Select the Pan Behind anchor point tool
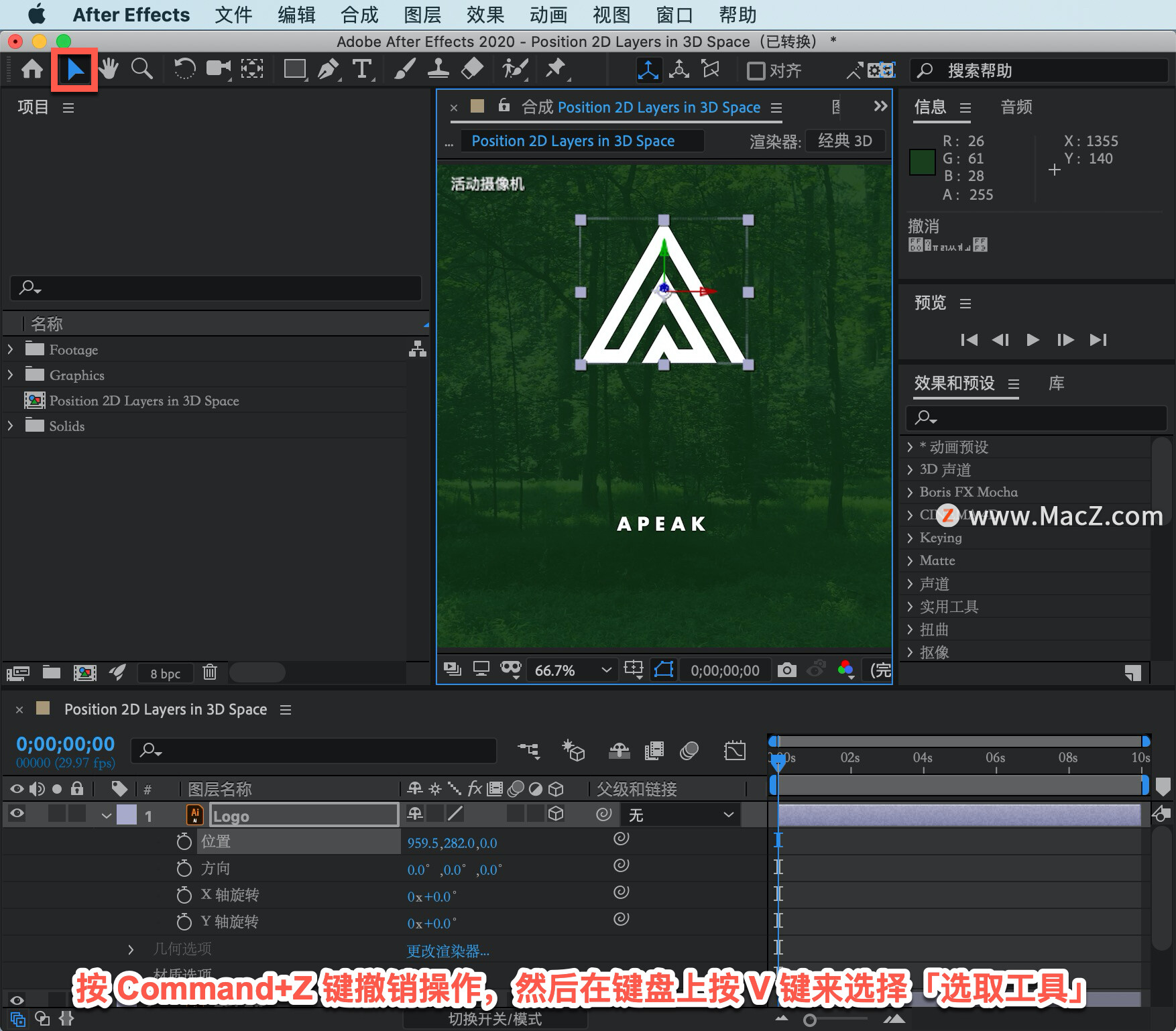 tap(252, 70)
